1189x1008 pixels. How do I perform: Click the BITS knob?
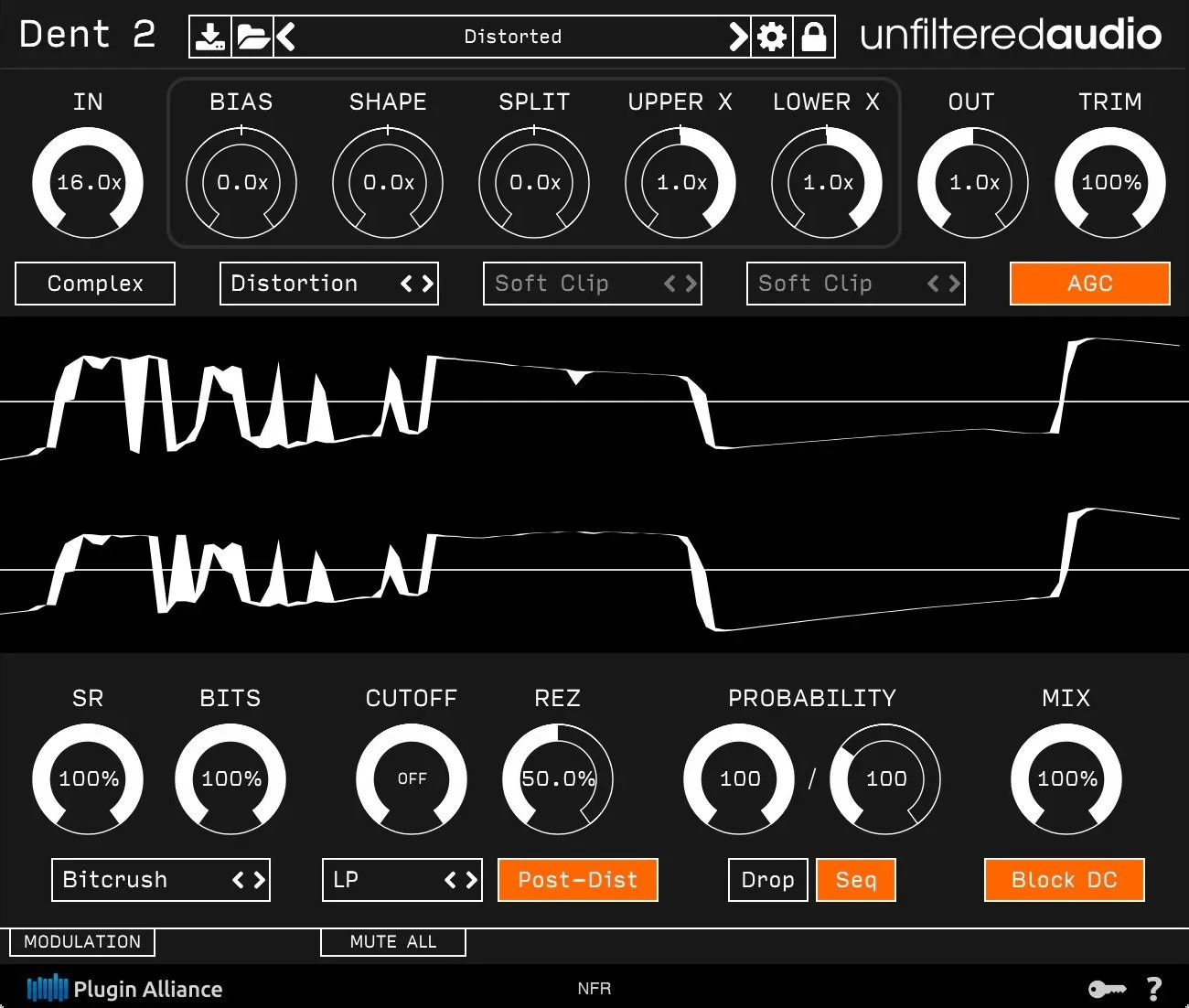pos(230,779)
